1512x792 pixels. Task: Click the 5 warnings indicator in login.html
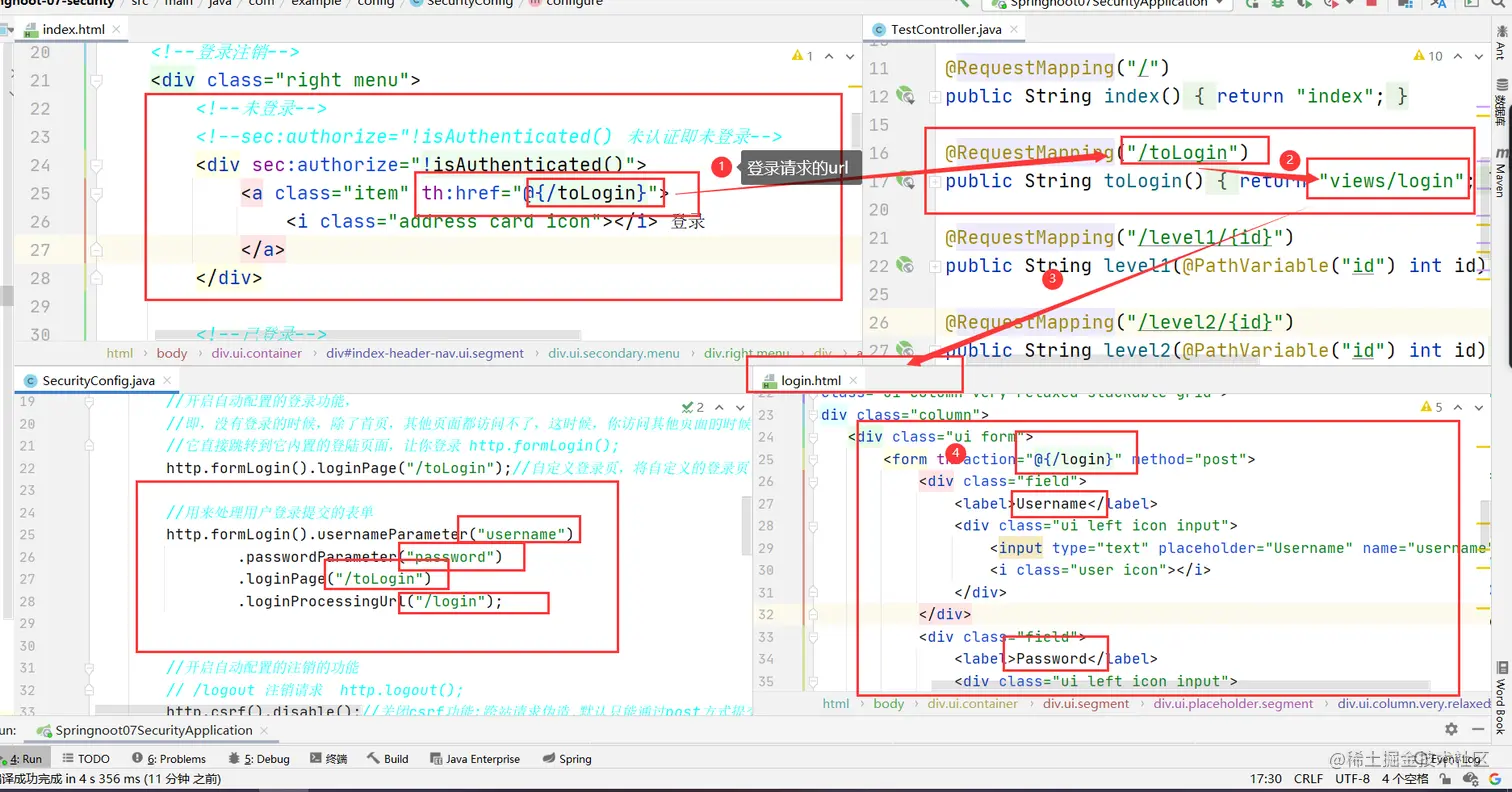[x=1431, y=407]
